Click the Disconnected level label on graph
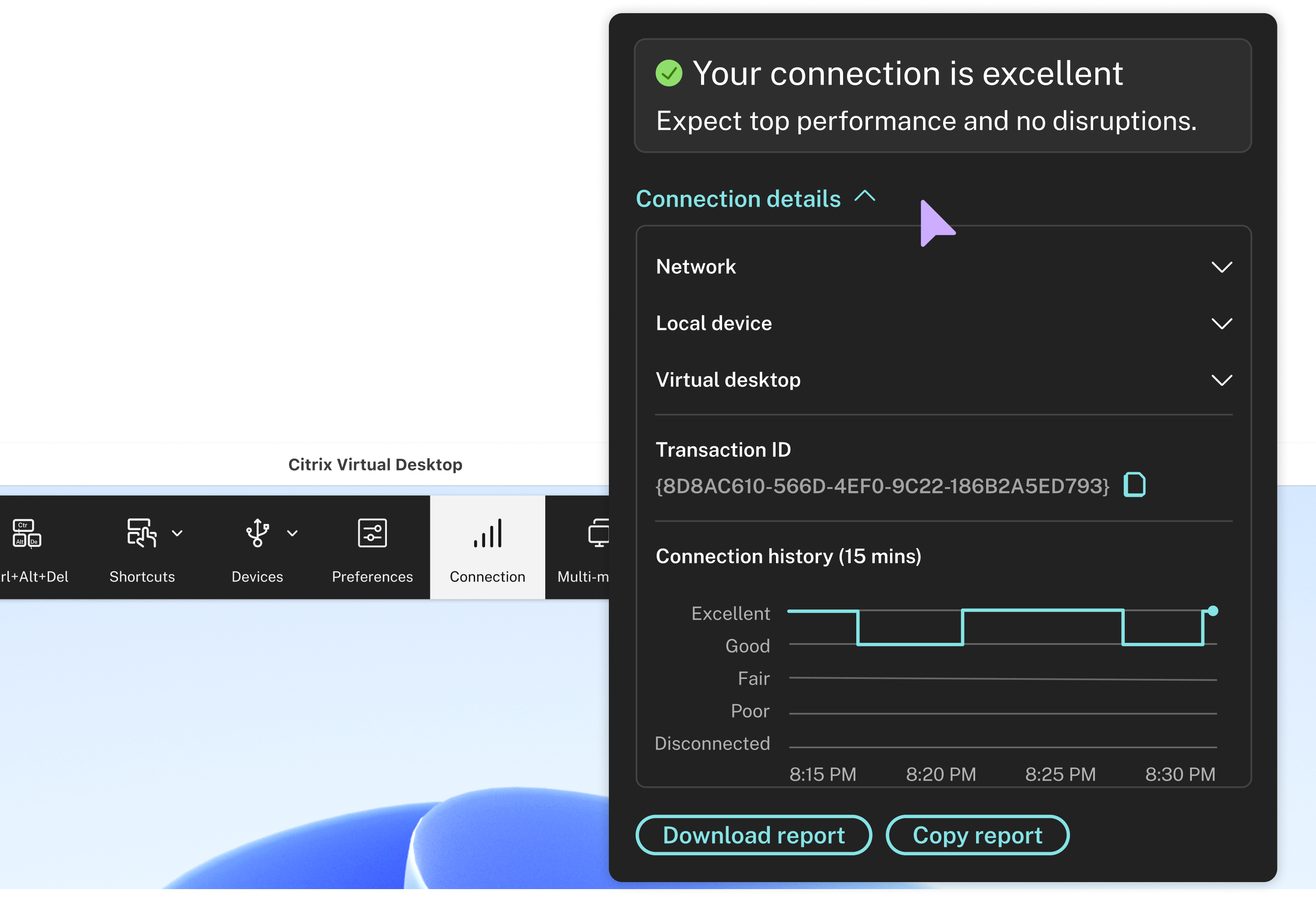Screen dimensions: 1316x897 pyautogui.click(x=712, y=743)
